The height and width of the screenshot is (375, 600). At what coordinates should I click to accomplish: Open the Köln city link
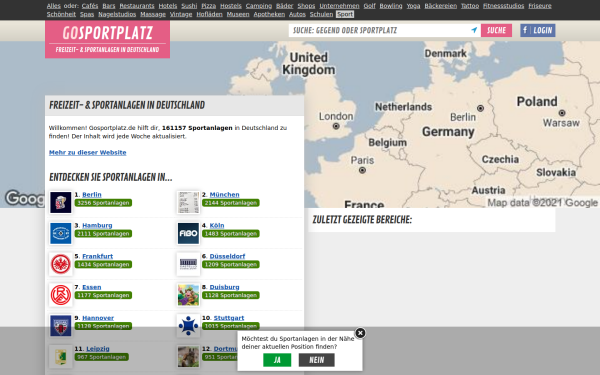tap(217, 225)
